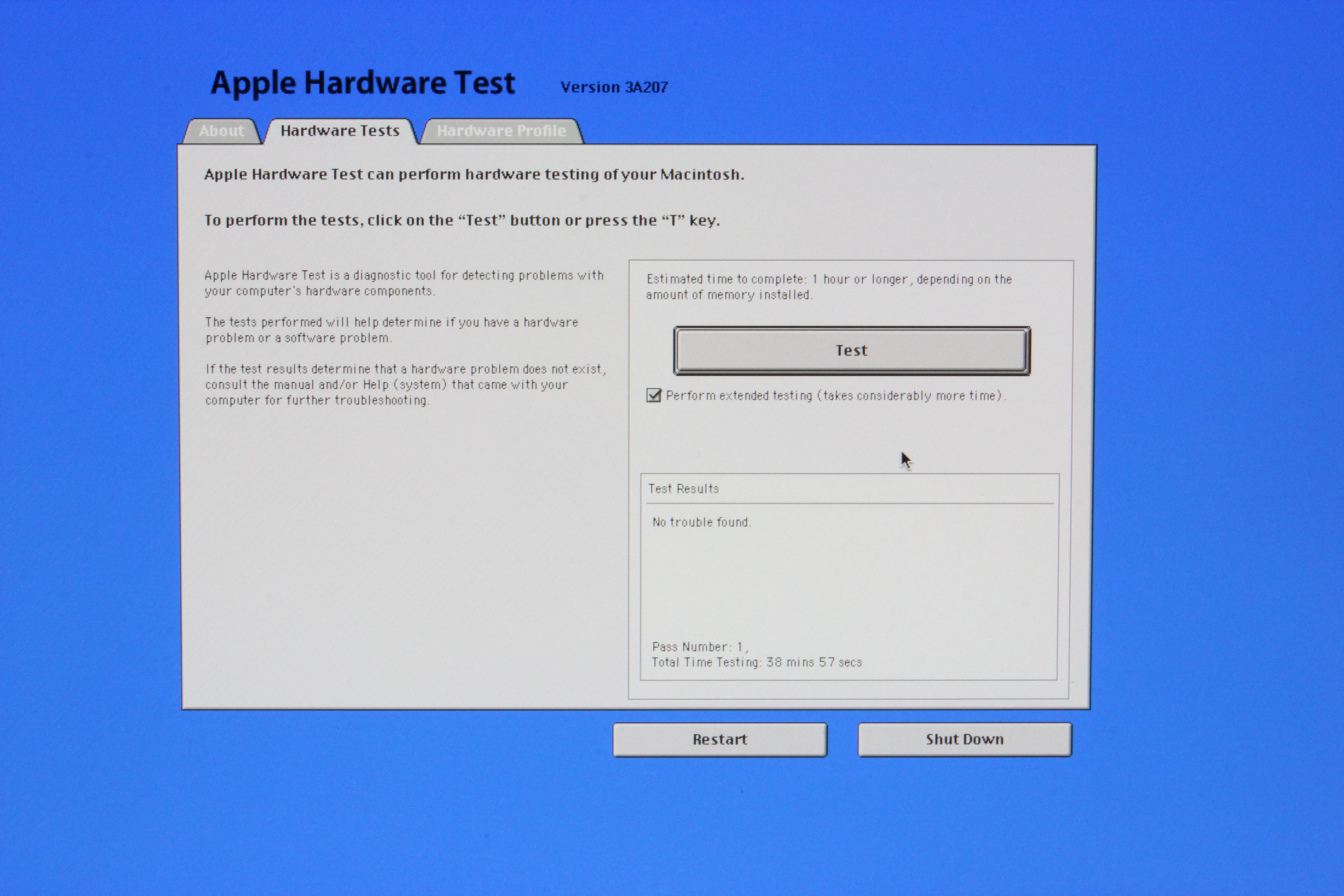
Task: Click the extended testing label text
Action: coord(835,395)
